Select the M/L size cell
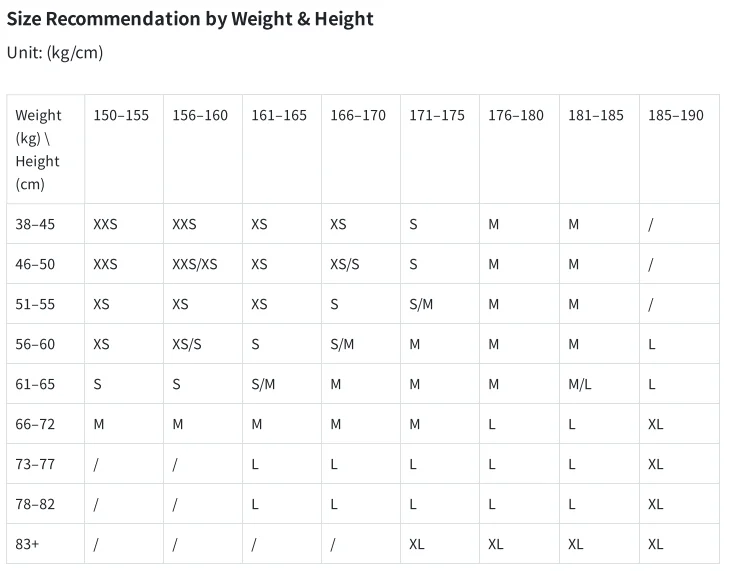Image resolution: width=730 pixels, height=571 pixels. point(580,384)
